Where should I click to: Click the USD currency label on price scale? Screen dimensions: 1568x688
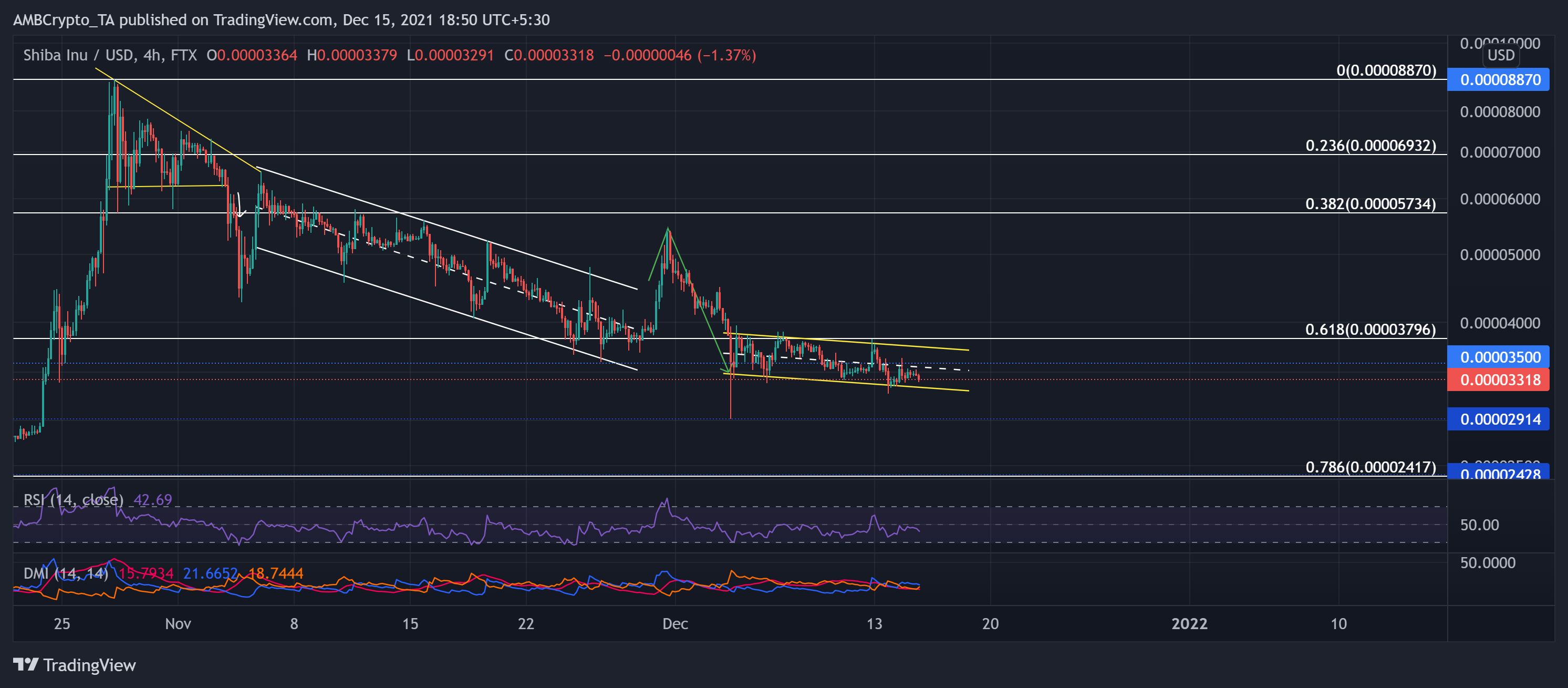pos(1500,55)
